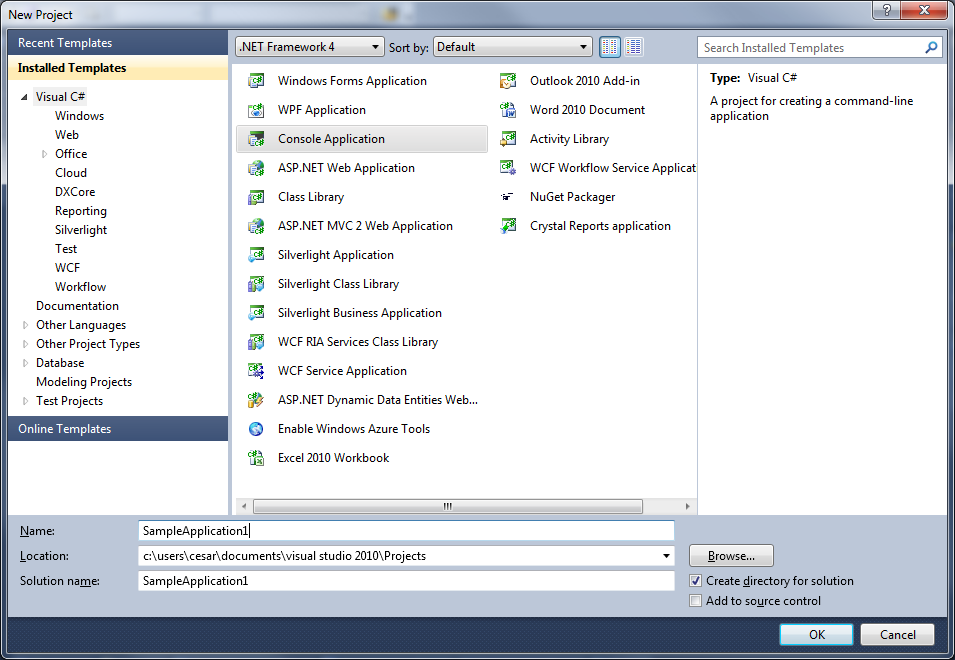Select the Modeling Projects tree item

click(84, 382)
